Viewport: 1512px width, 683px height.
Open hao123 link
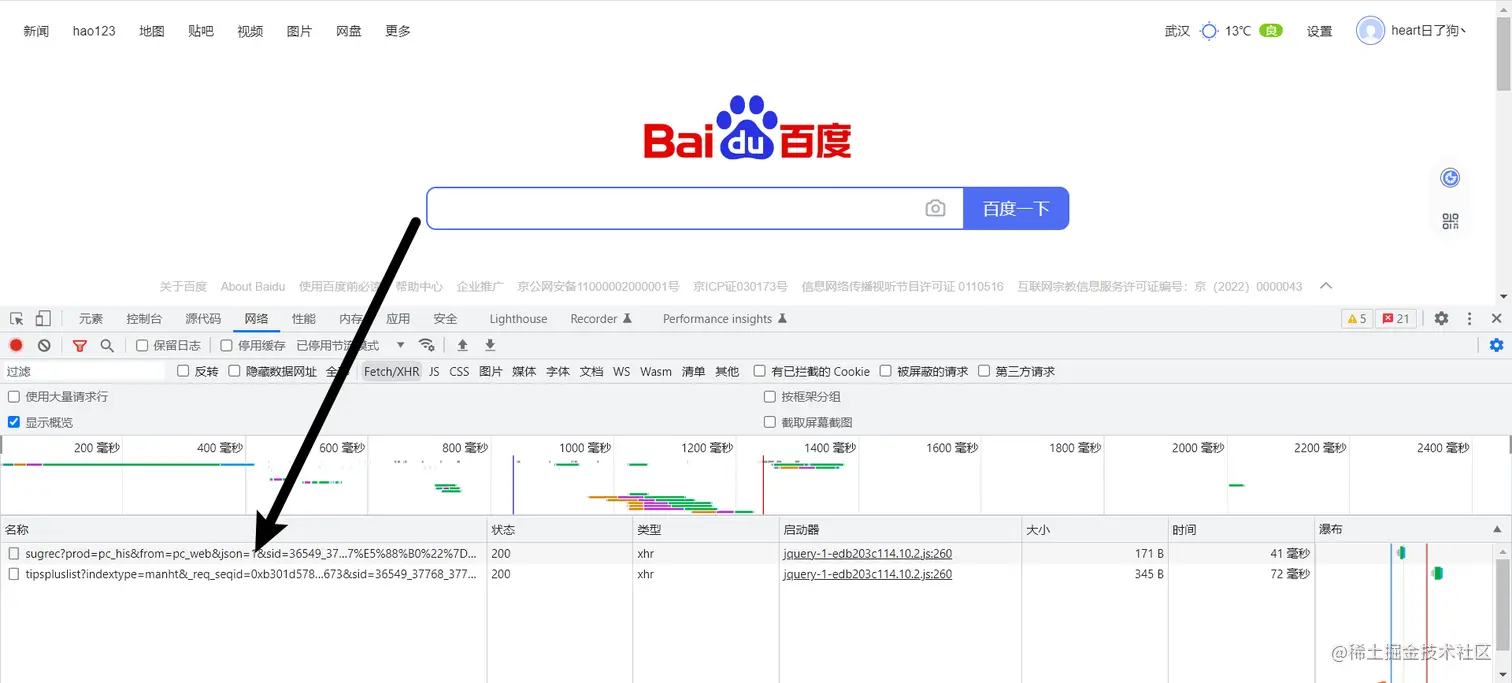pos(94,31)
